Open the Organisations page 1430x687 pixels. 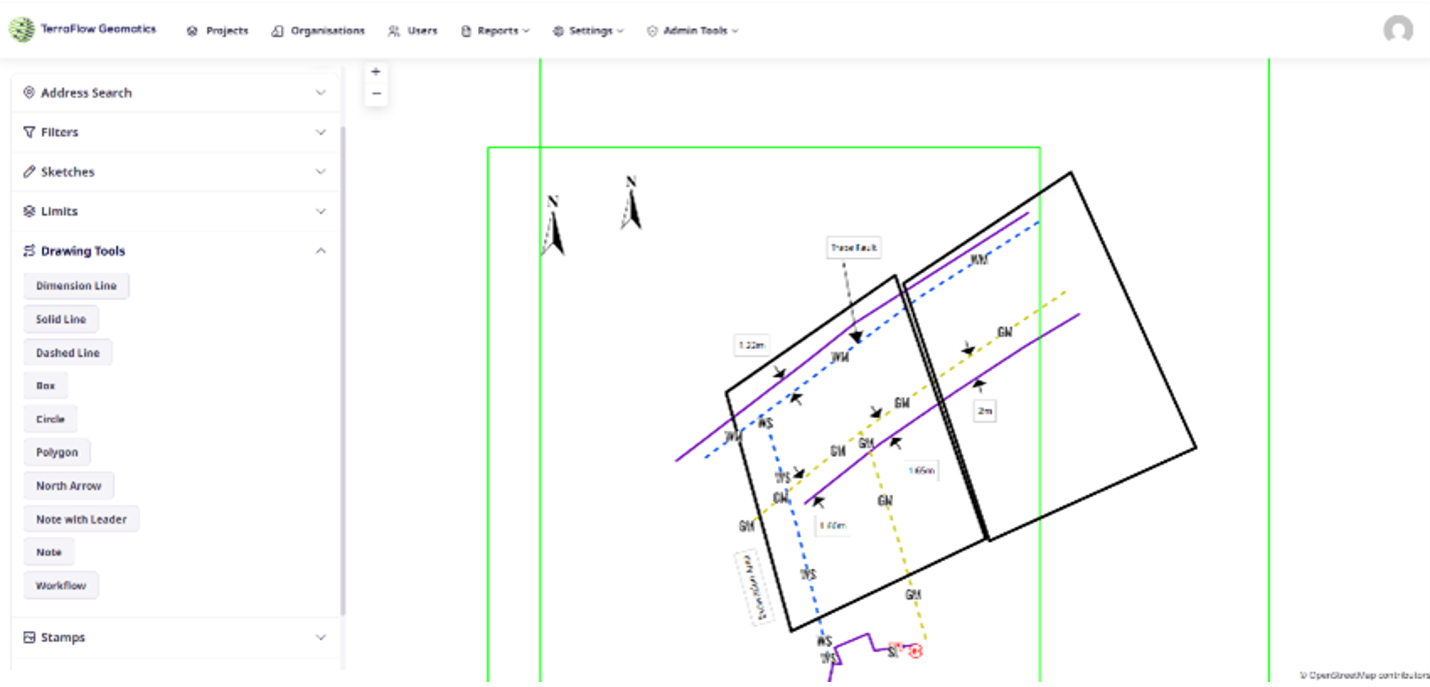coord(318,31)
